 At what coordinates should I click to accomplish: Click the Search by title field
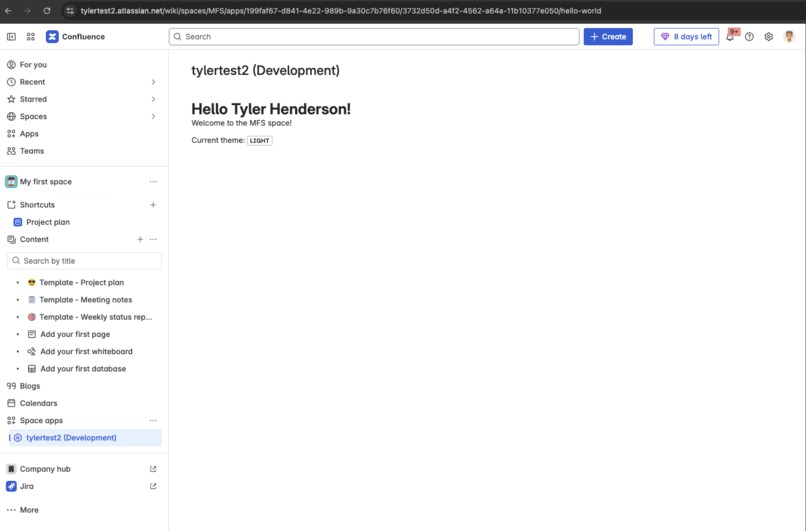[x=84, y=261]
